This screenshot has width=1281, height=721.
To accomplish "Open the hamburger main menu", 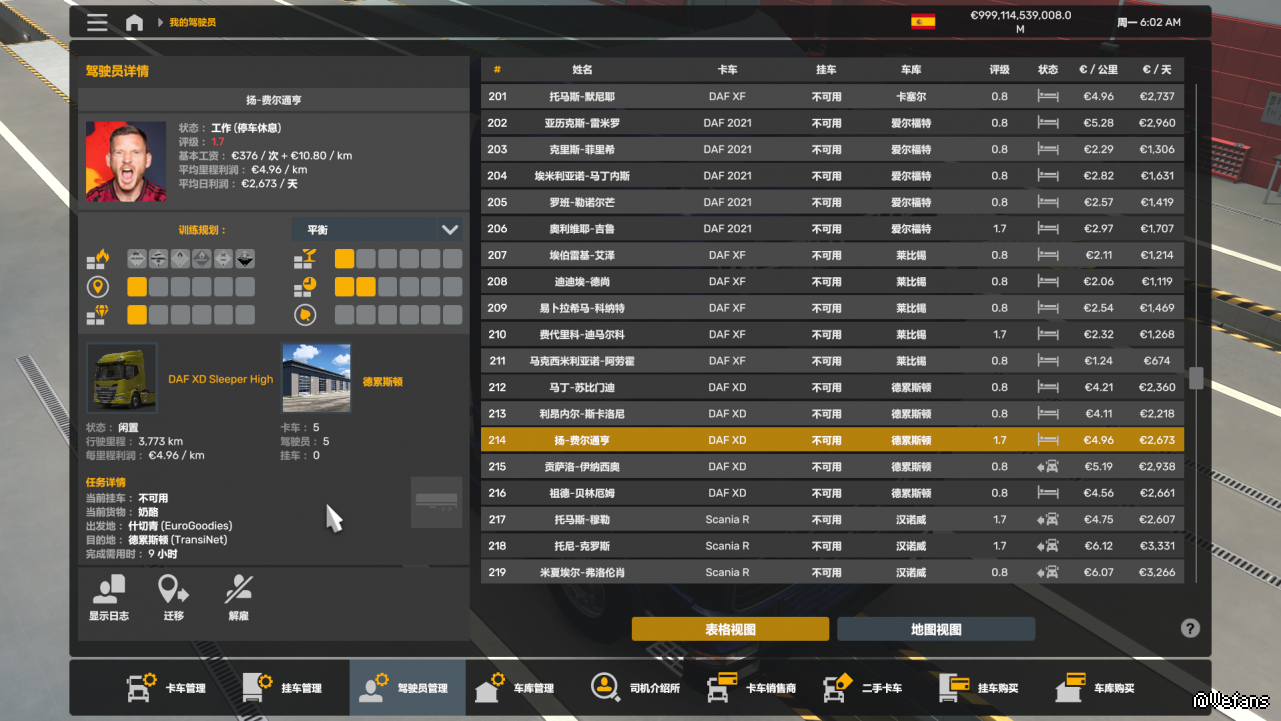I will [97, 22].
